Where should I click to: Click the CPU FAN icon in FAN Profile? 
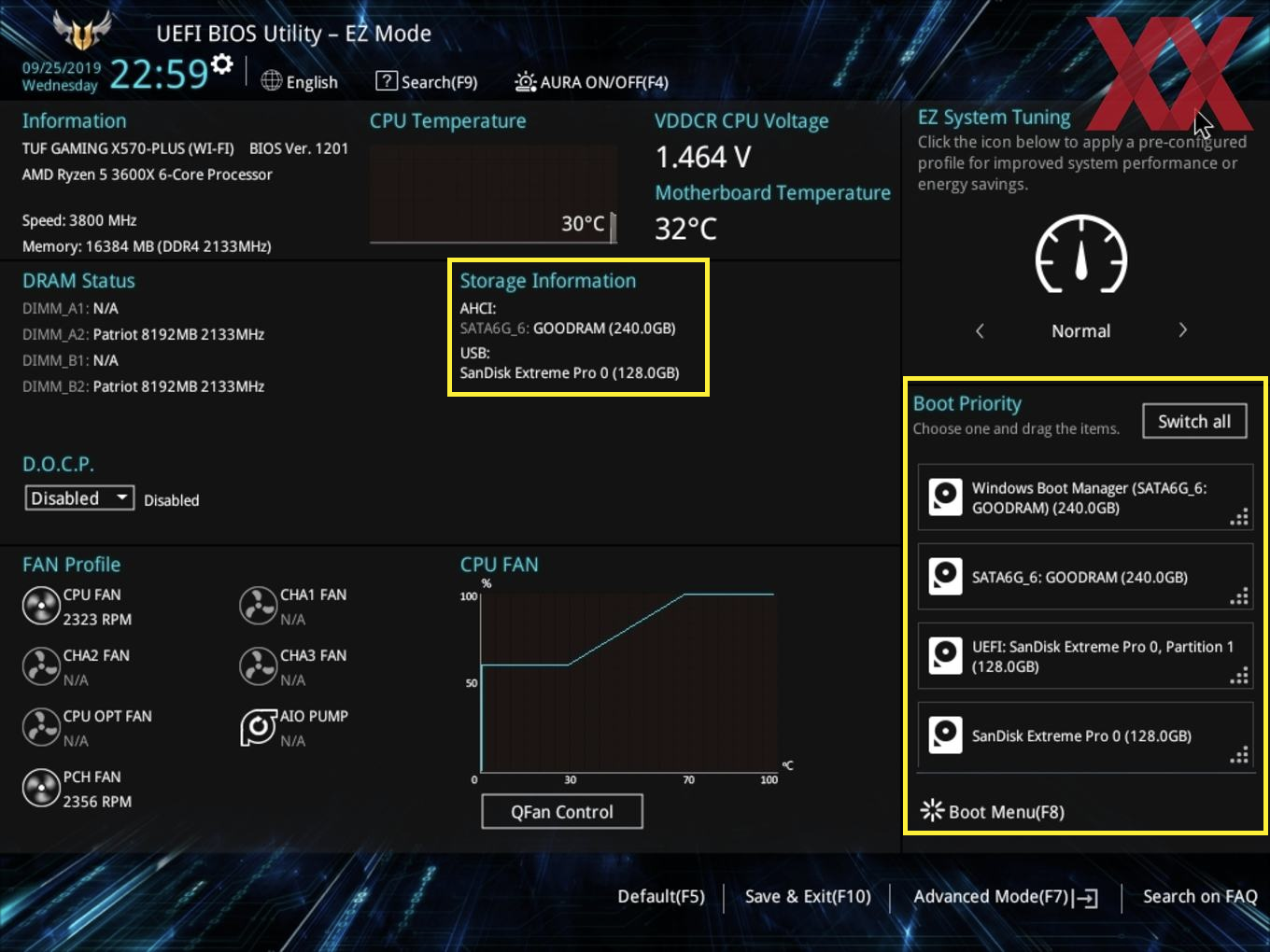(41, 606)
